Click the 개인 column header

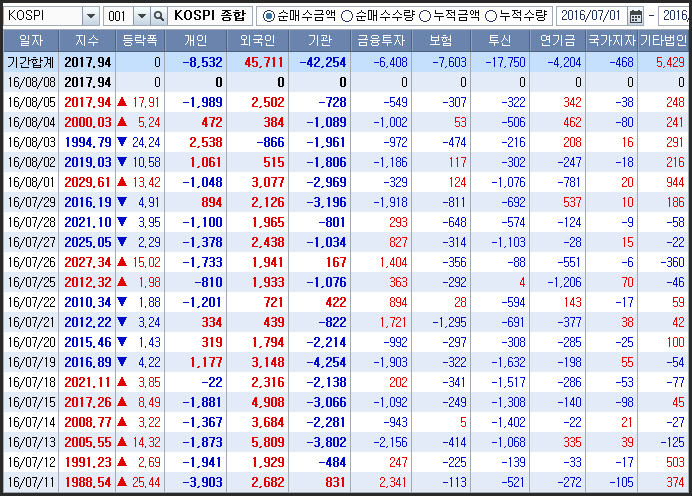click(196, 41)
